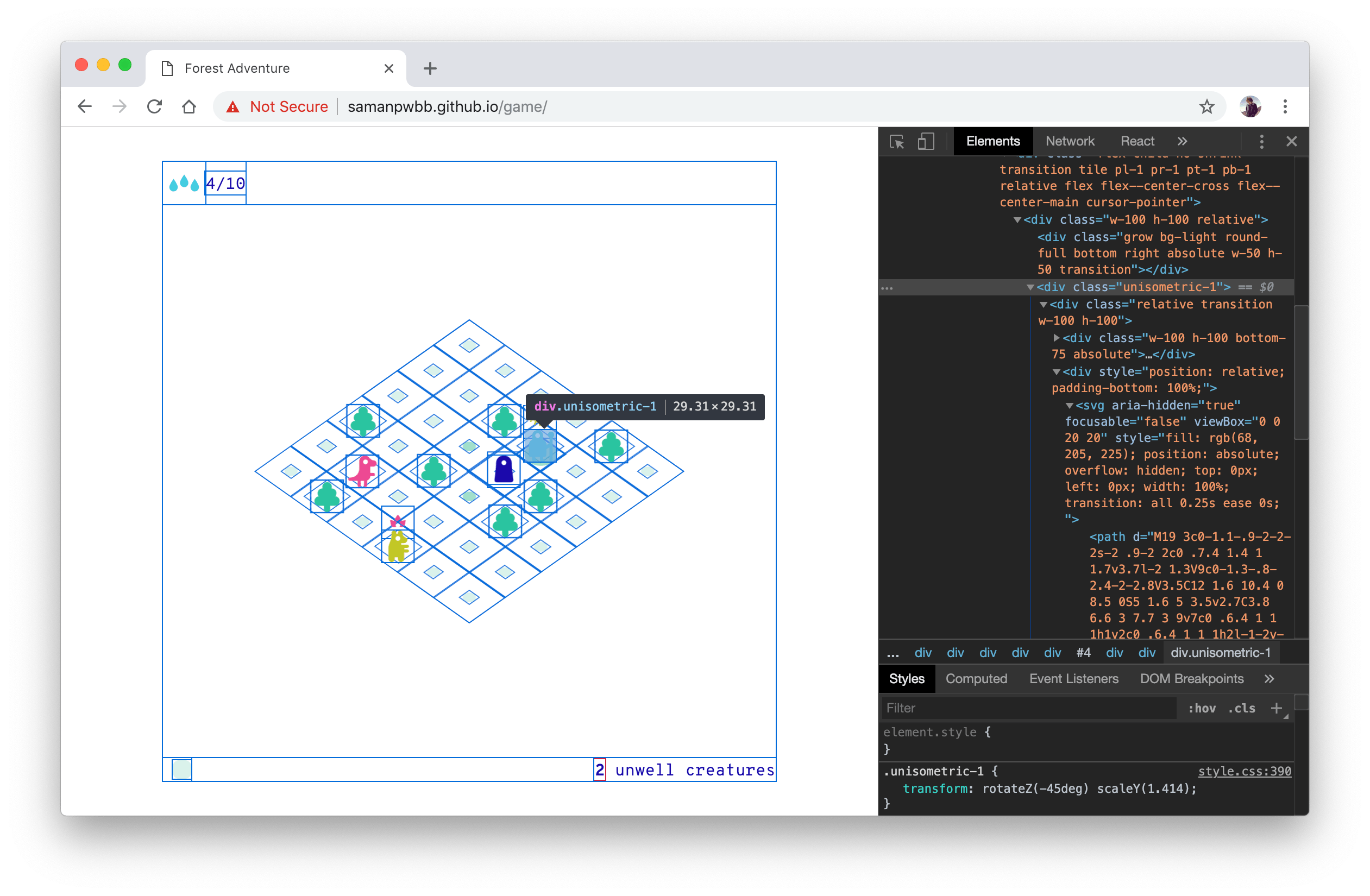Collapse the "relative transition w-100" div node
This screenshot has height=896, width=1370.
(1042, 305)
